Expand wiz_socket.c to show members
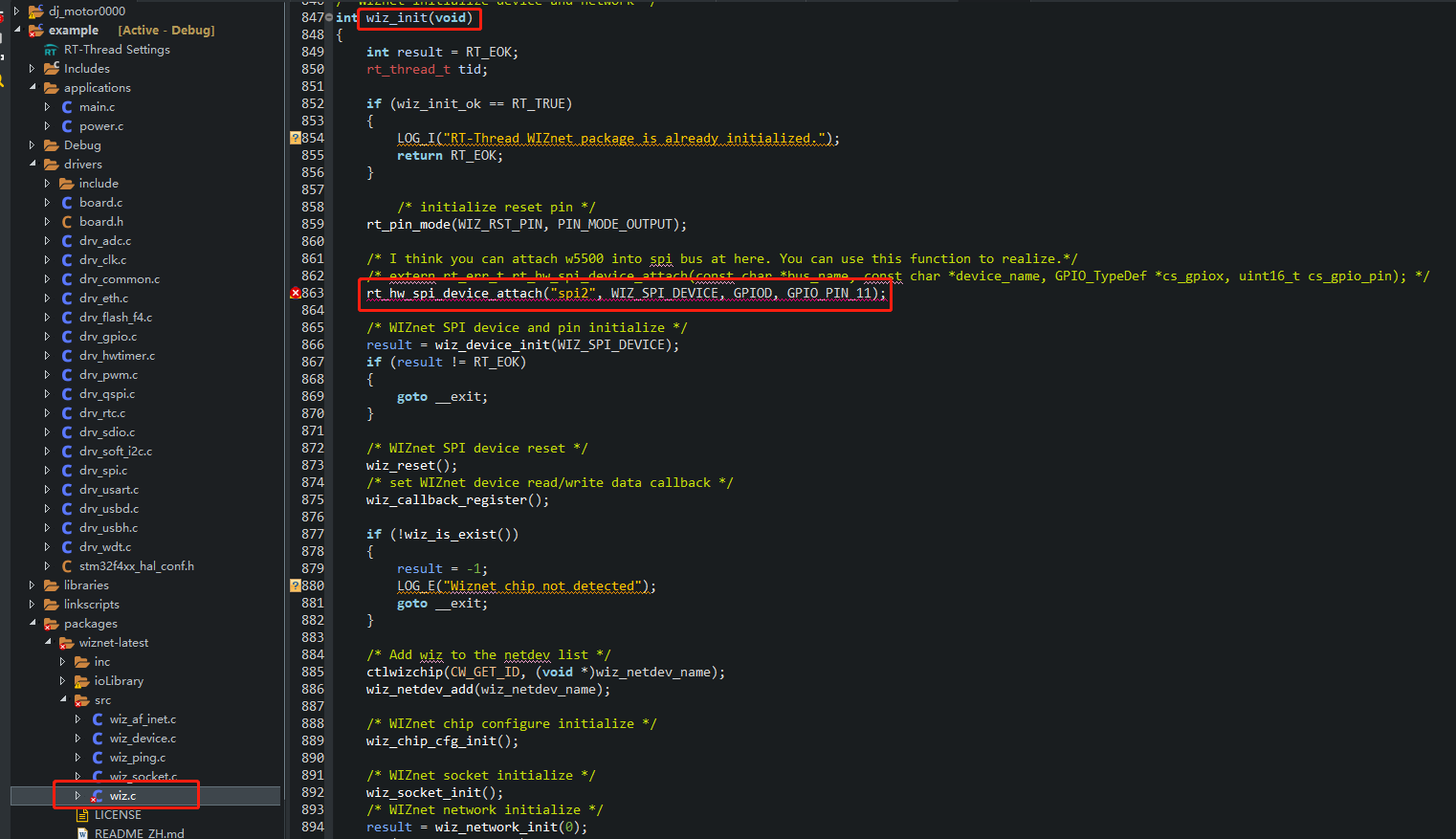The width and height of the screenshot is (1456, 839). (x=77, y=776)
